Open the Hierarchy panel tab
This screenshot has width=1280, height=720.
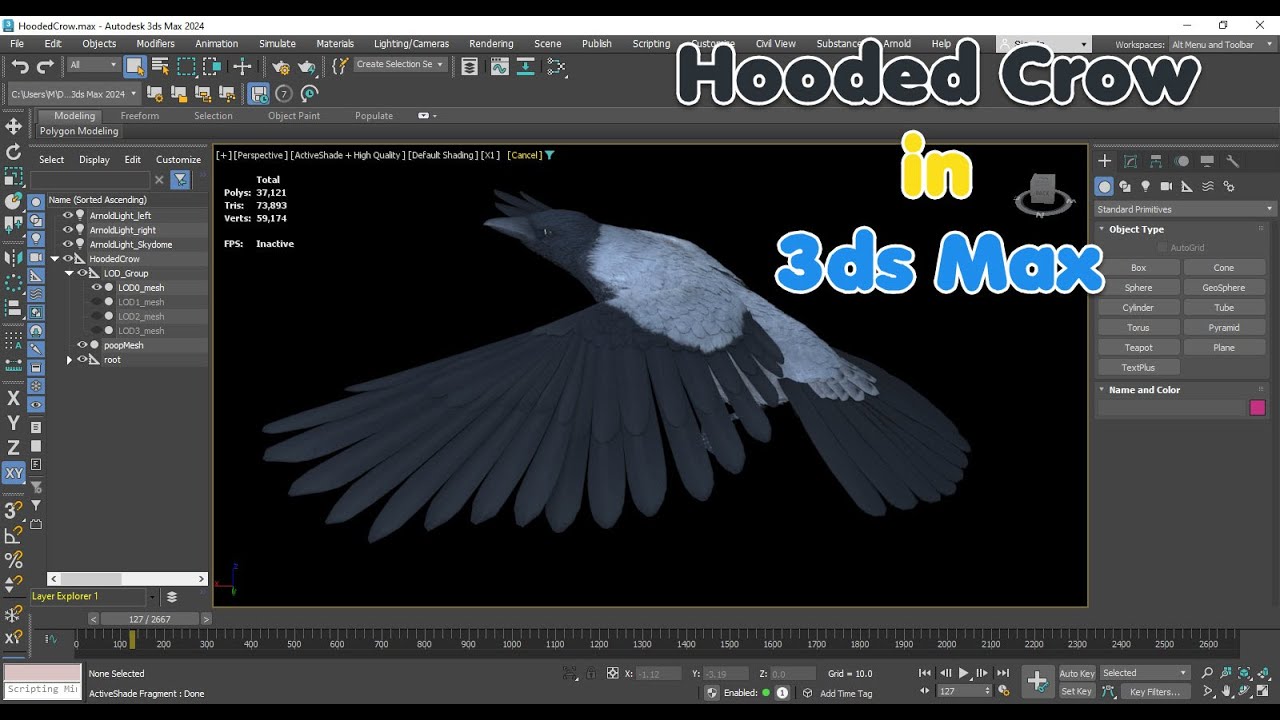click(x=1156, y=161)
